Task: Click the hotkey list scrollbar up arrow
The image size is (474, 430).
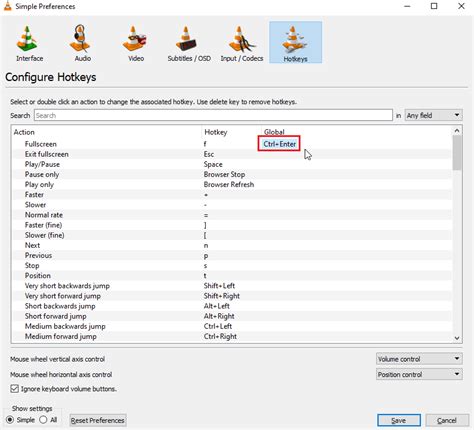Action: pos(457,131)
